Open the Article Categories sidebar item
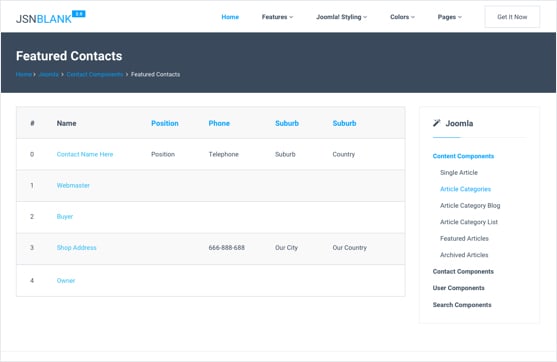The width and height of the screenshot is (557, 362). click(465, 189)
